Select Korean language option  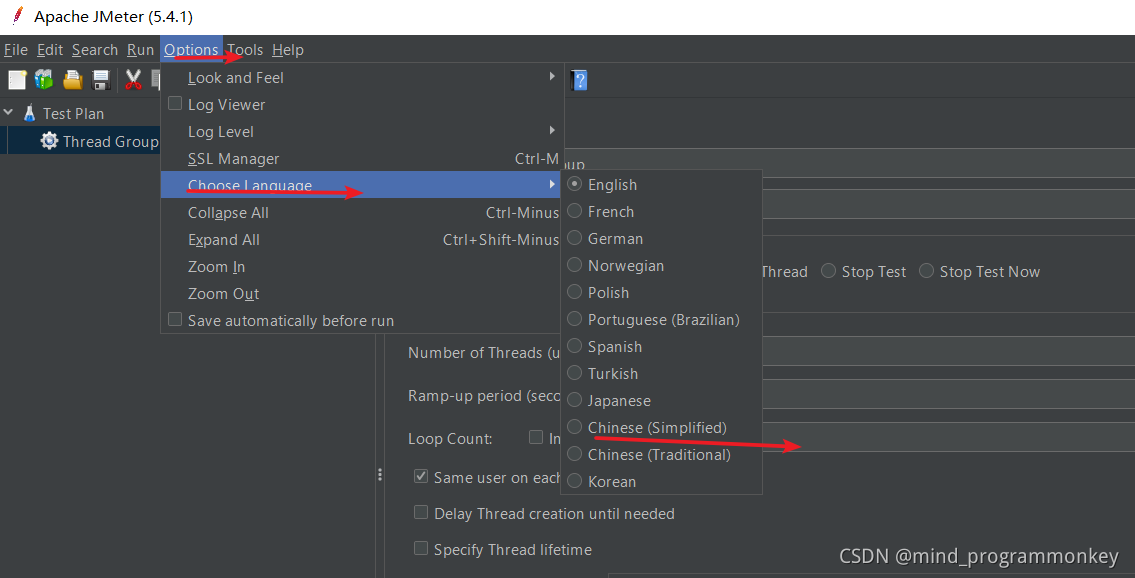coord(661,481)
